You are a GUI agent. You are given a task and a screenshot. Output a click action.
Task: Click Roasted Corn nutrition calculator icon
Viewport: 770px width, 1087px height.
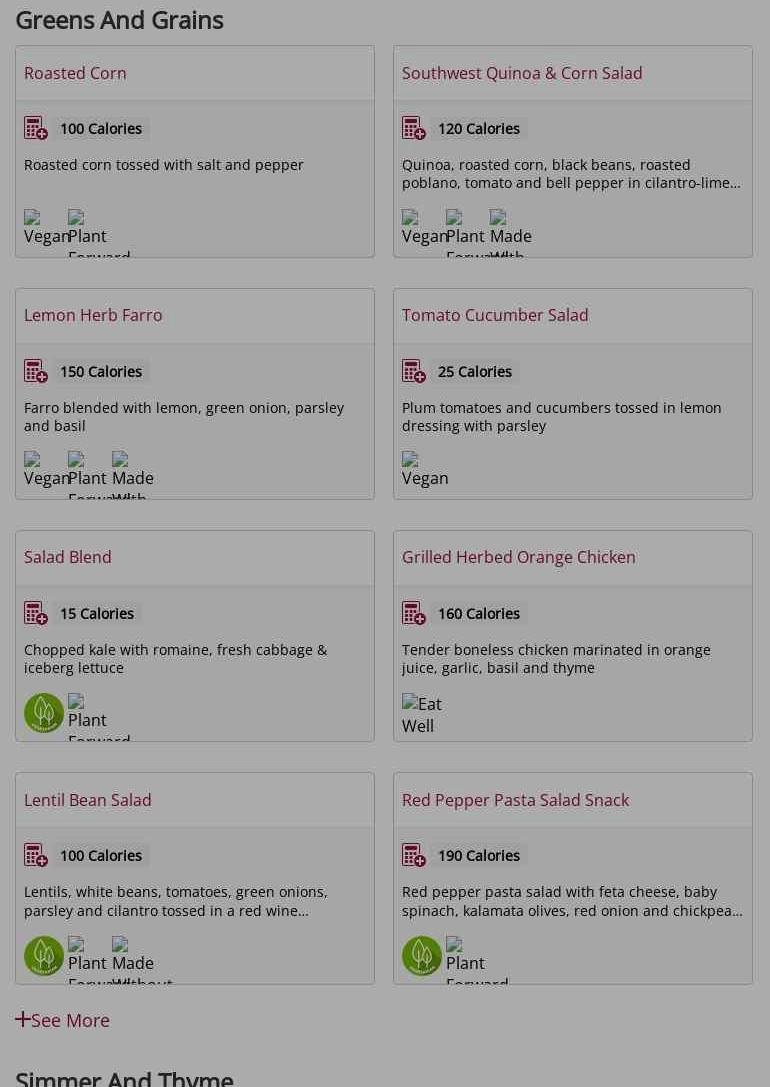[x=36, y=129]
